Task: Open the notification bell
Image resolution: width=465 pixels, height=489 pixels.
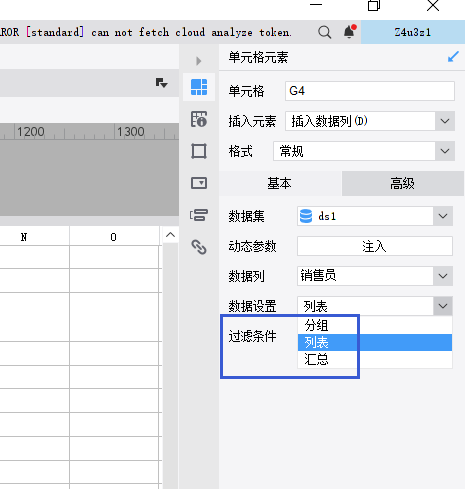Action: pos(349,32)
